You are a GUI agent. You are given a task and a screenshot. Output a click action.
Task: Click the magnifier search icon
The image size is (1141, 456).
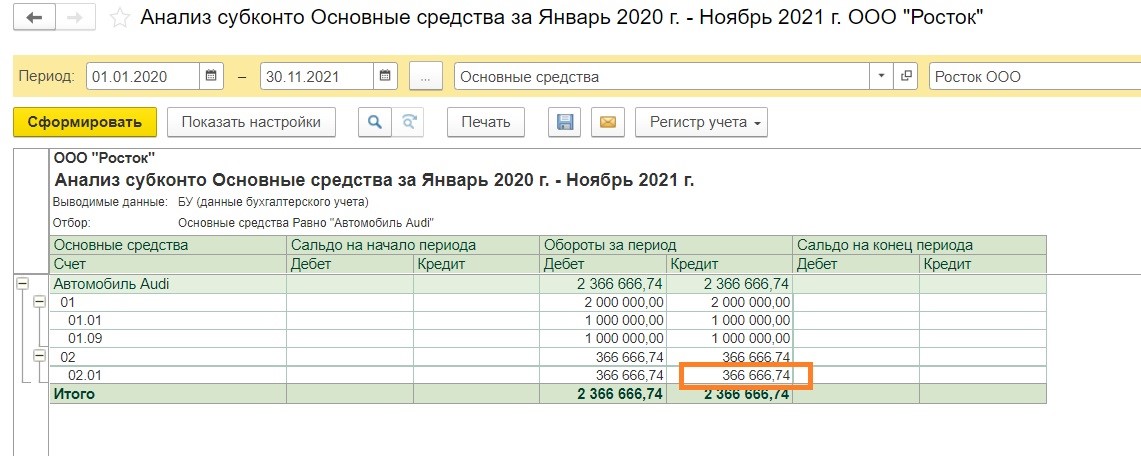pos(375,122)
